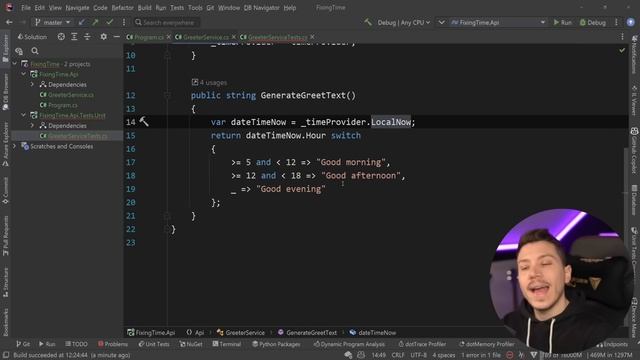Screen dimensions: 640x360
Task: Click in the Search everywhere field
Action: 167,22
